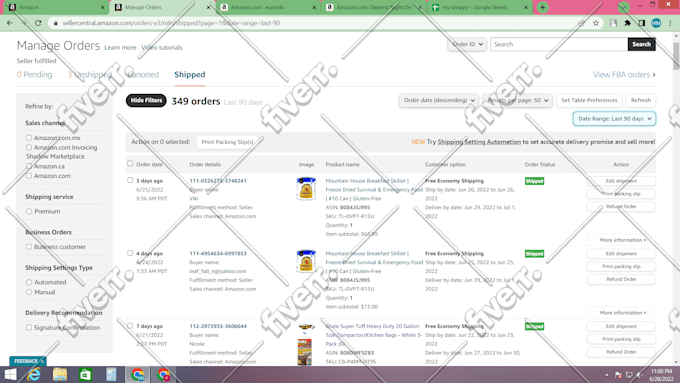Open the Order ID search type dropdown
This screenshot has height=383, width=680.
pos(467,44)
